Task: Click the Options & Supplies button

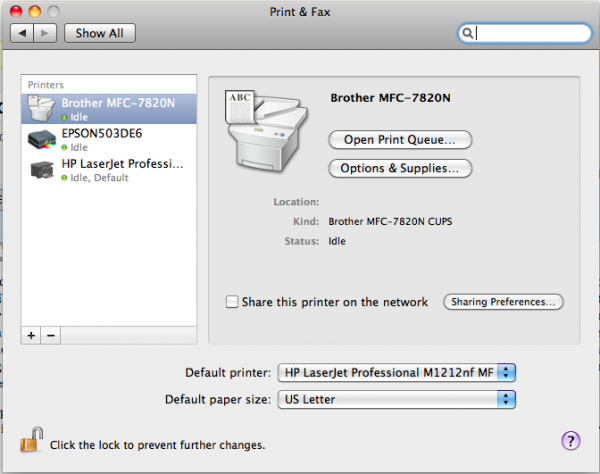Action: [x=400, y=168]
